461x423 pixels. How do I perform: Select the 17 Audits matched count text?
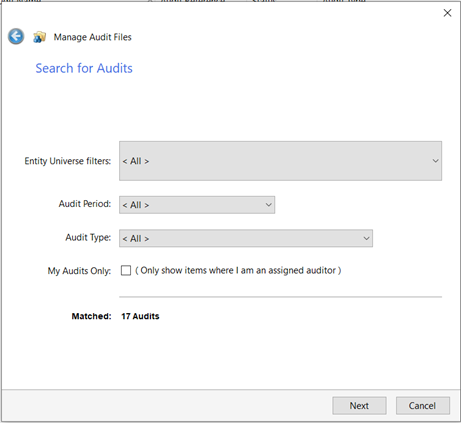[140, 316]
